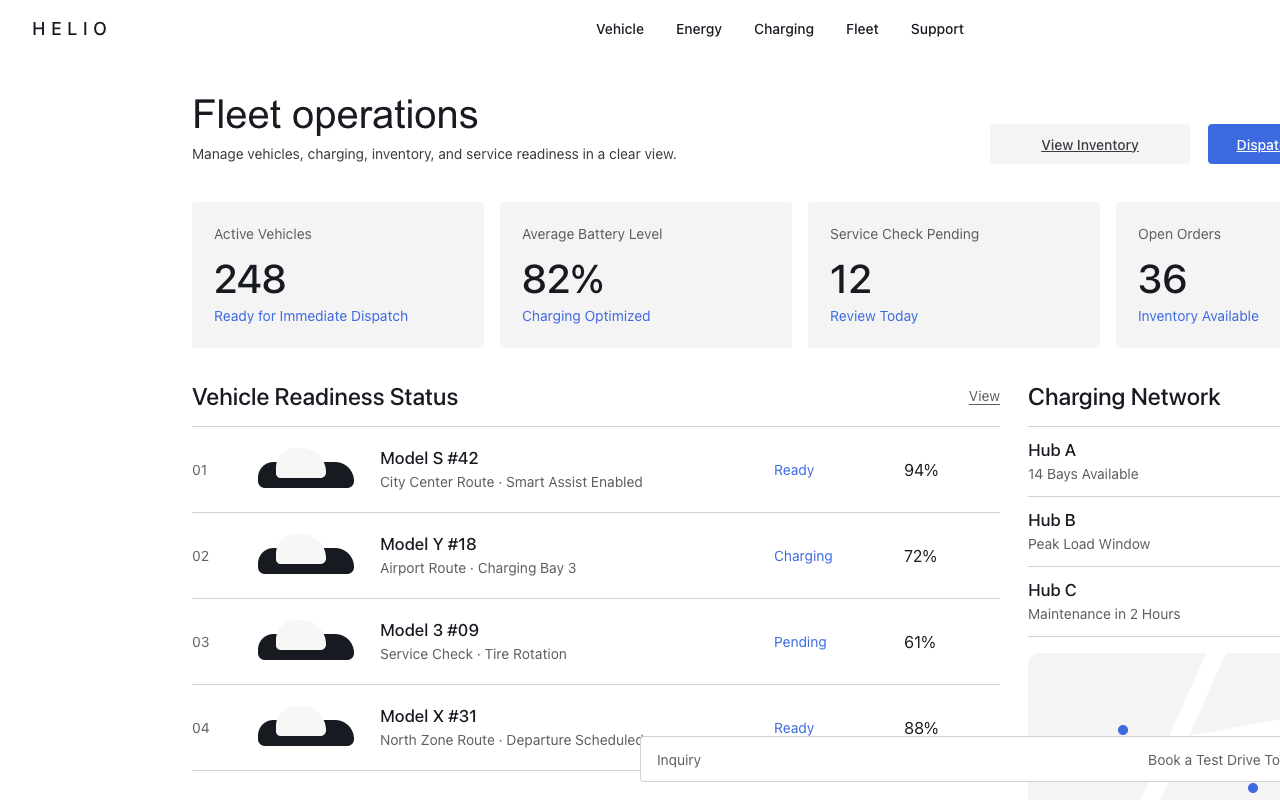
Task: Click the Service Check Pending count 12
Action: pyautogui.click(x=851, y=279)
